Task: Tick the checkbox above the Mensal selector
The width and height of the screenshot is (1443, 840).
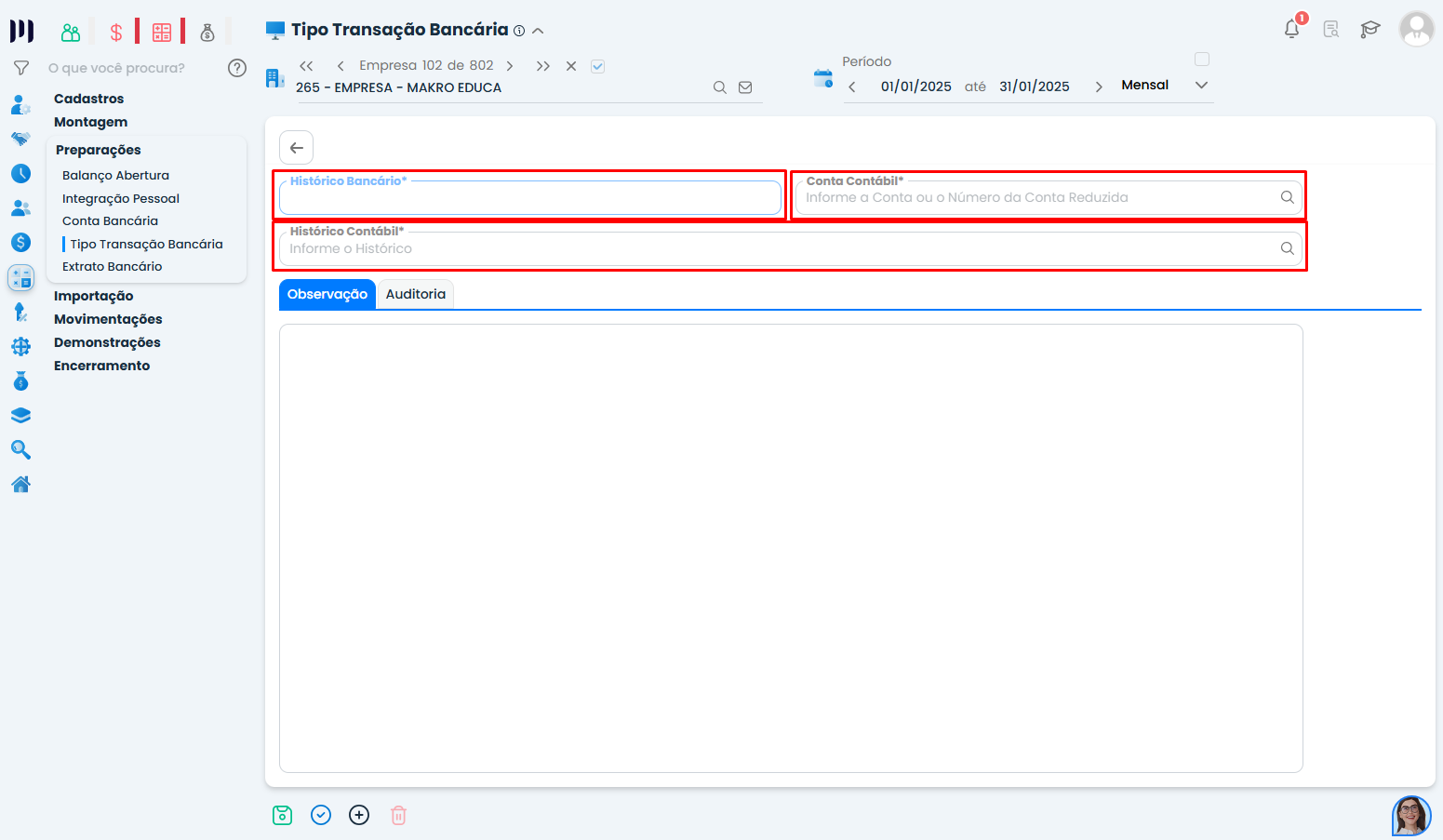Action: coord(1202,60)
